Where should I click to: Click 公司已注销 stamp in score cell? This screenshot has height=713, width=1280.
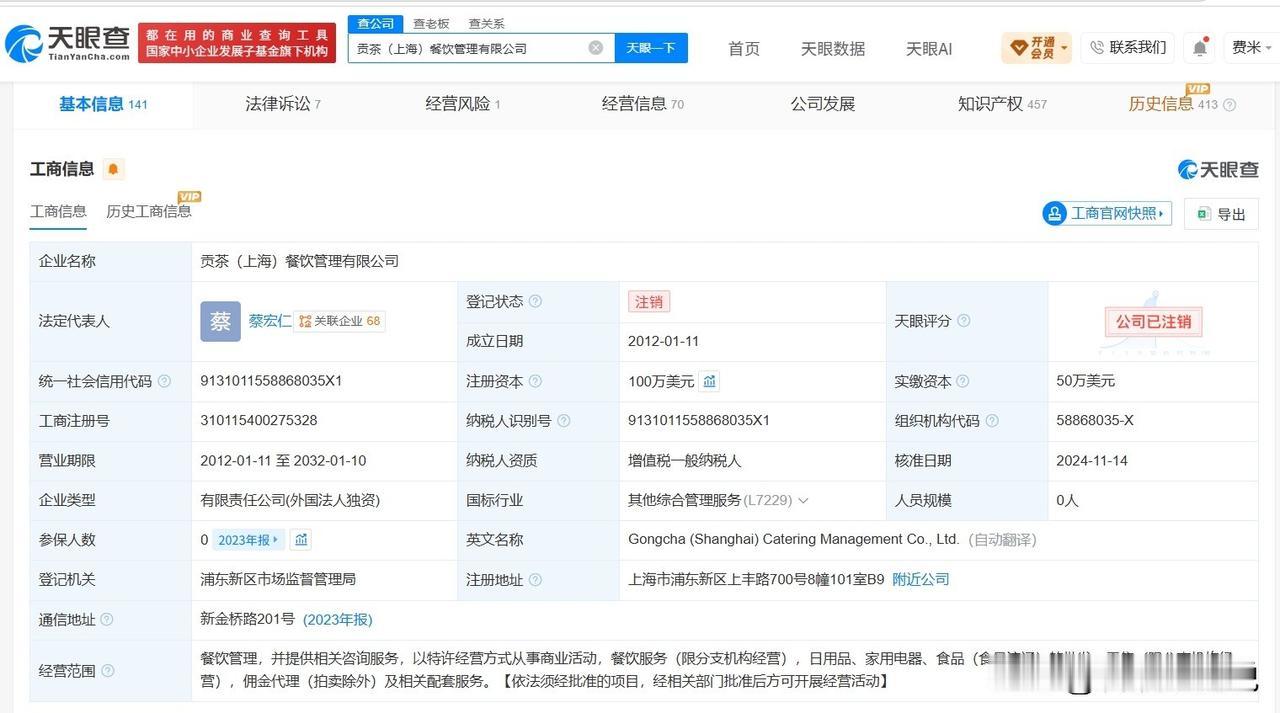pyautogui.click(x=1153, y=322)
